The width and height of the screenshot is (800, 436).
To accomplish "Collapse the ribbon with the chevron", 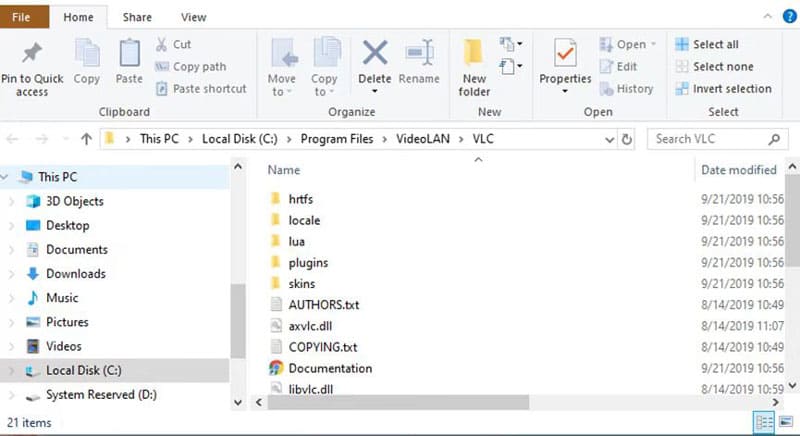I will pos(767,17).
